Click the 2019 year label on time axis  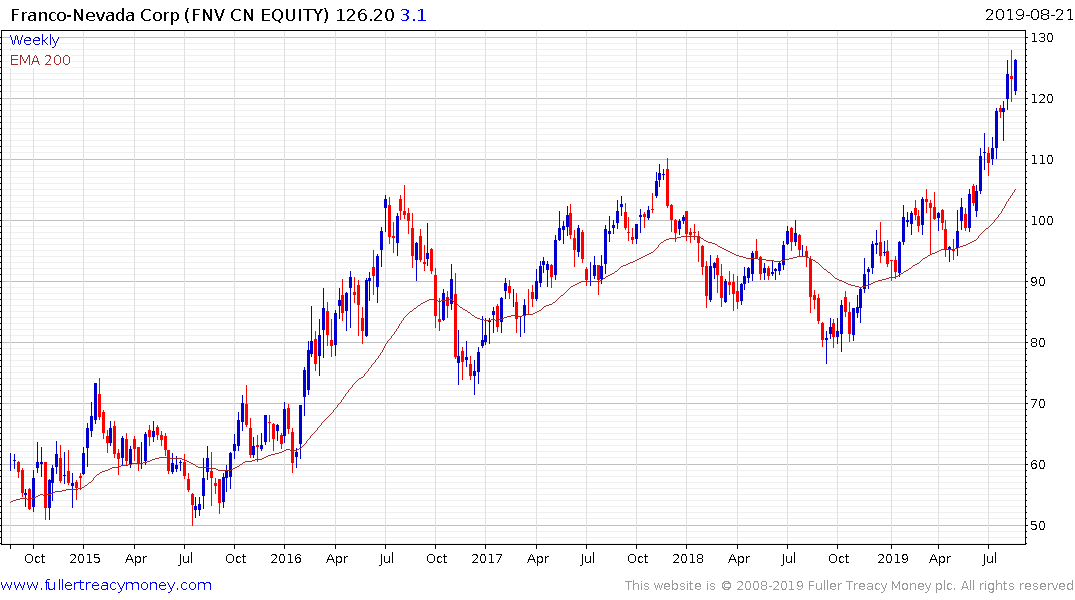(x=893, y=558)
